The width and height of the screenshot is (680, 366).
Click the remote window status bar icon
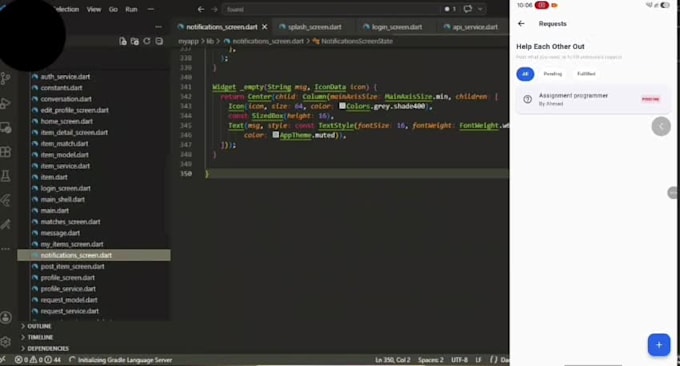tap(3, 360)
